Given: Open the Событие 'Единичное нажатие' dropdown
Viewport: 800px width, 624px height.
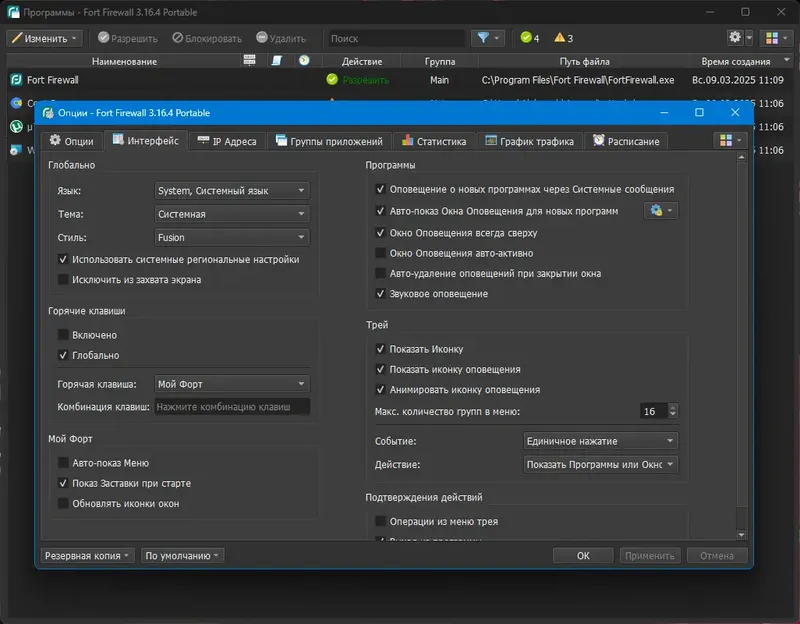Looking at the screenshot, I should [x=601, y=441].
